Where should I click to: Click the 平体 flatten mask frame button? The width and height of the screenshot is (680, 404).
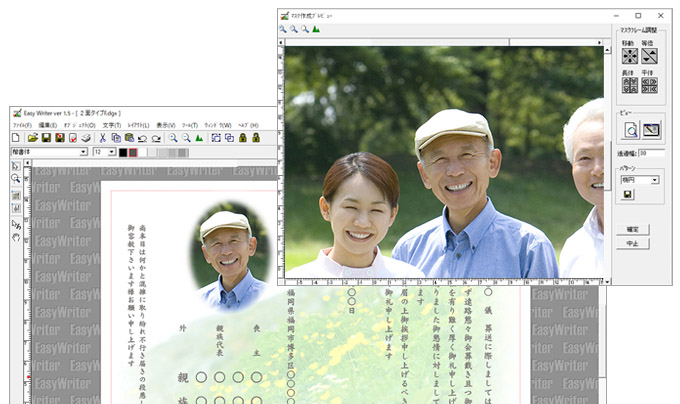649,85
